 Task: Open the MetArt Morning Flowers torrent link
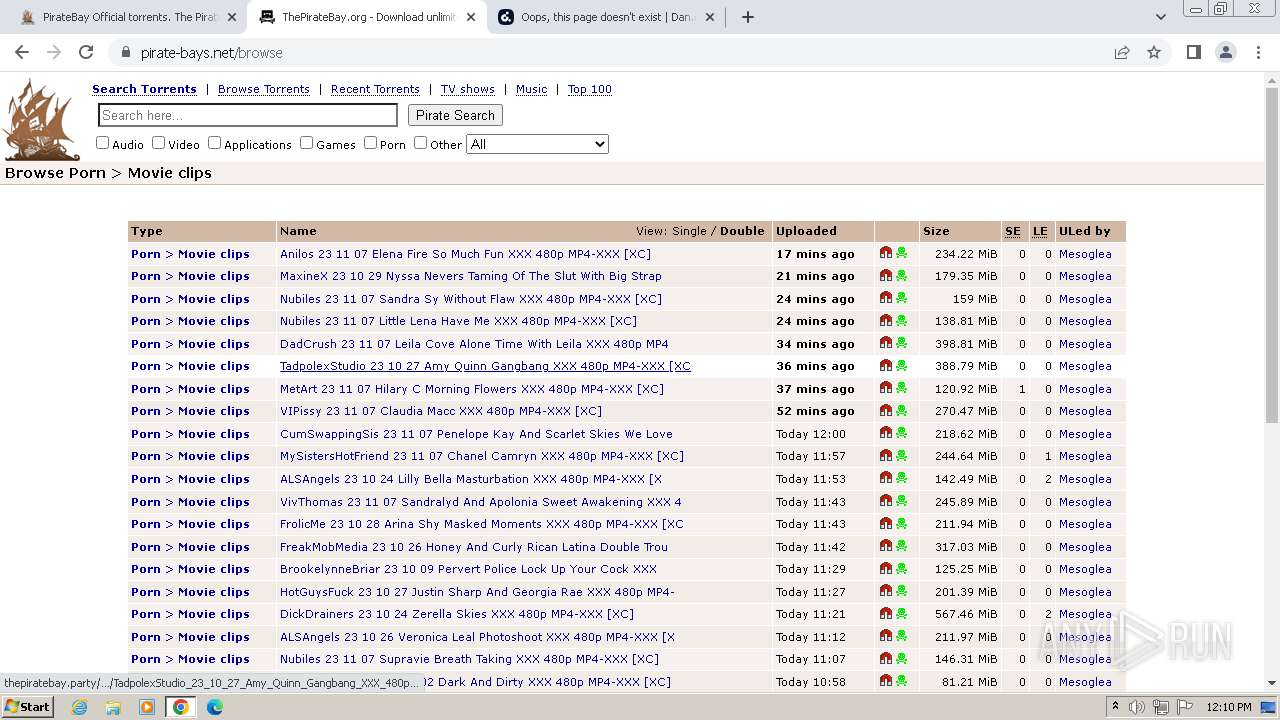coord(472,389)
